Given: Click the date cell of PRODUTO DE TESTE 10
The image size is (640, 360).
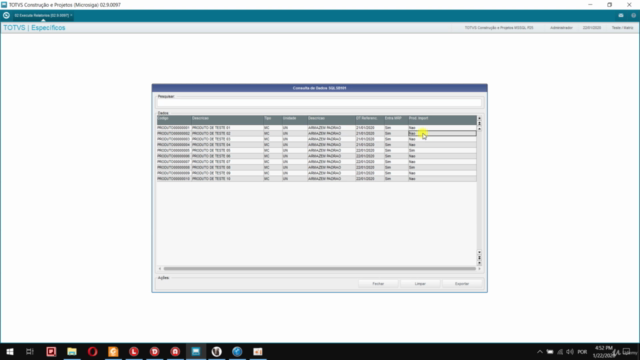Looking at the screenshot, I should click(x=369, y=179).
